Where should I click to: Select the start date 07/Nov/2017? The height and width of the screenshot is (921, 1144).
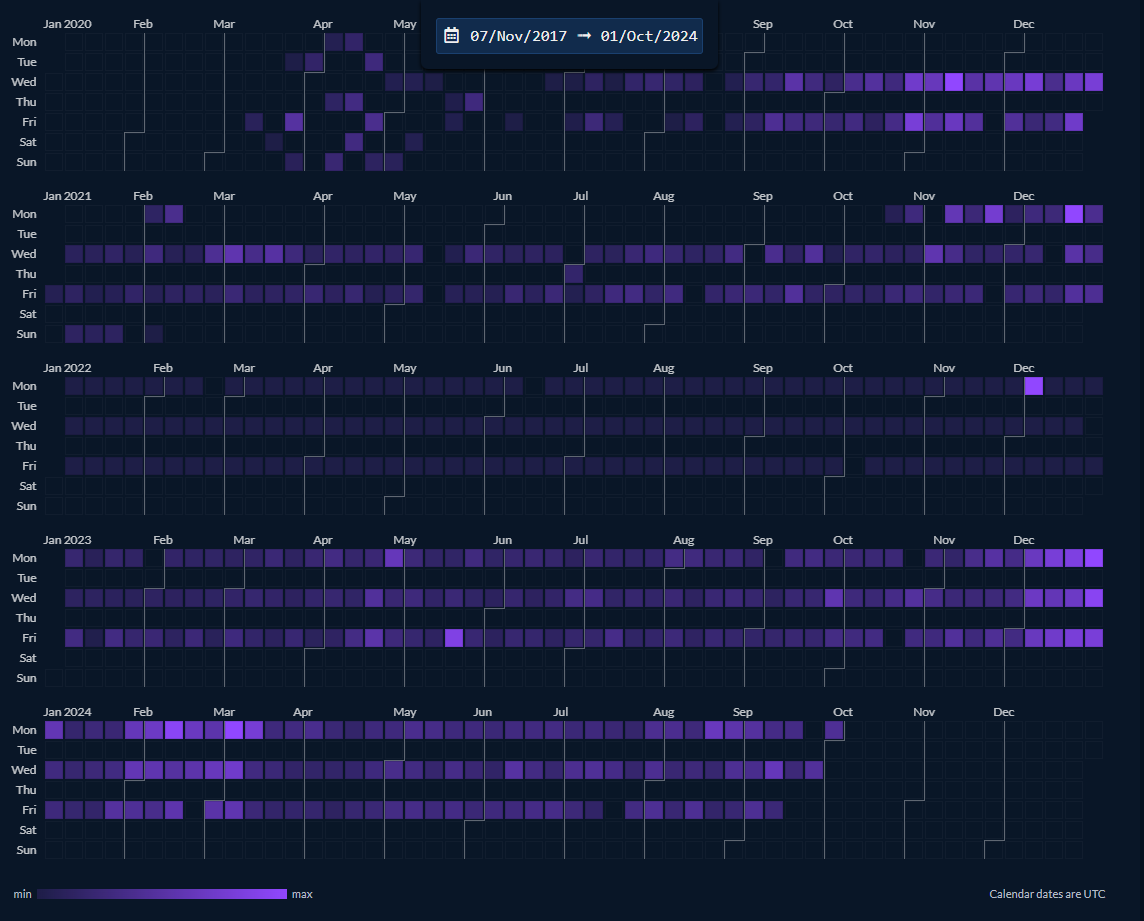pos(518,36)
